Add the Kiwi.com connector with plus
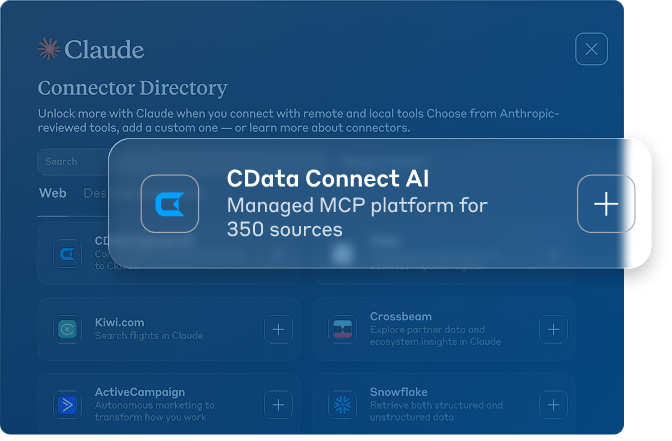 278,329
